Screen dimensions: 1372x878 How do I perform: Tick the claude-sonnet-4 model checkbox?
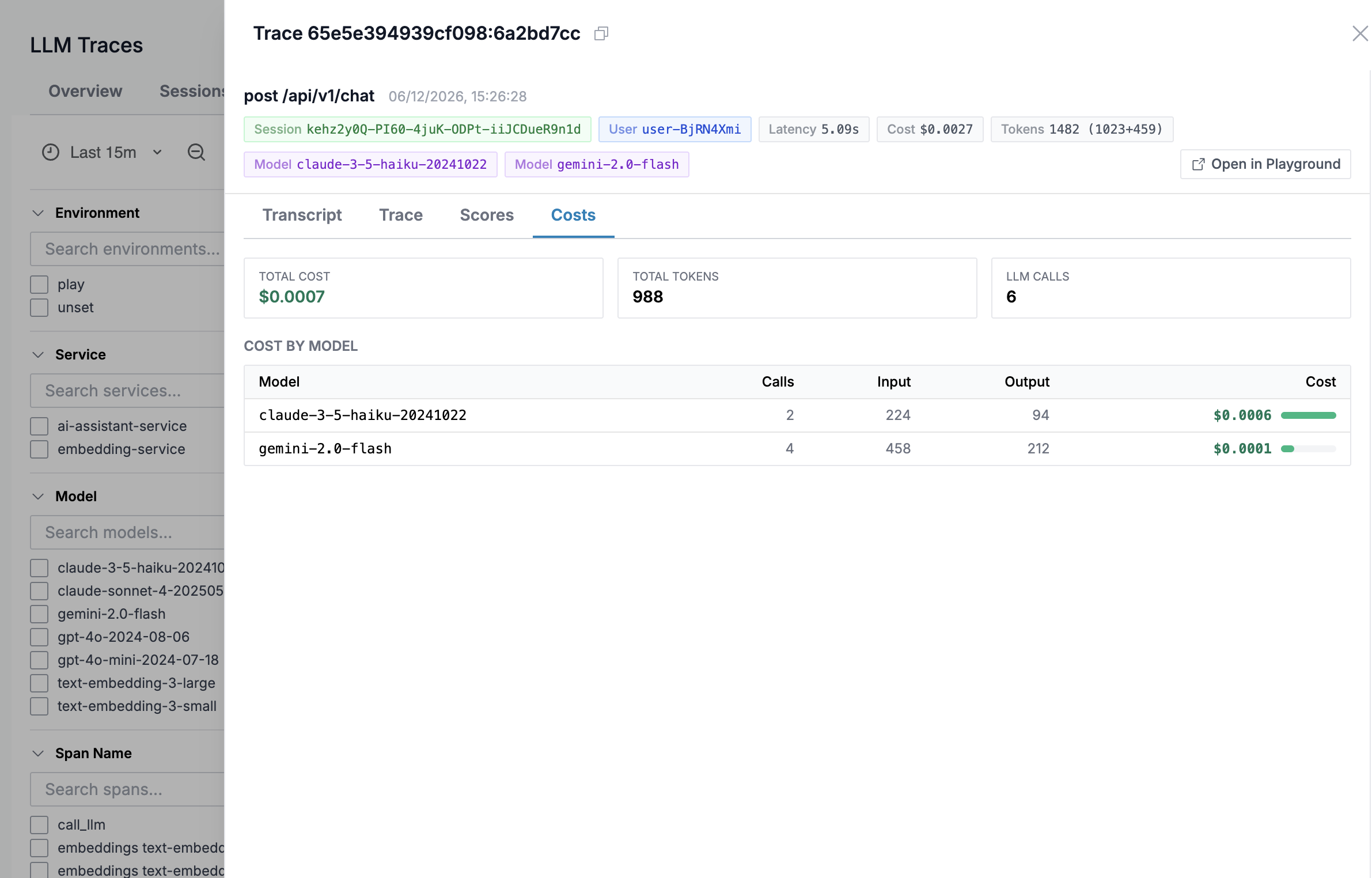(x=39, y=591)
